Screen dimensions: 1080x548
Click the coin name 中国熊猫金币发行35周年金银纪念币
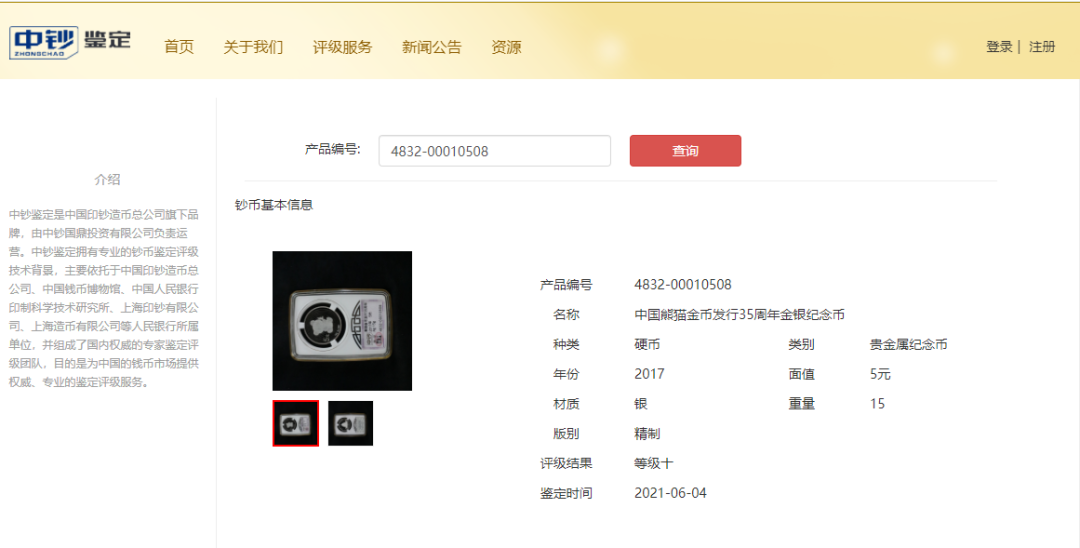pos(740,315)
